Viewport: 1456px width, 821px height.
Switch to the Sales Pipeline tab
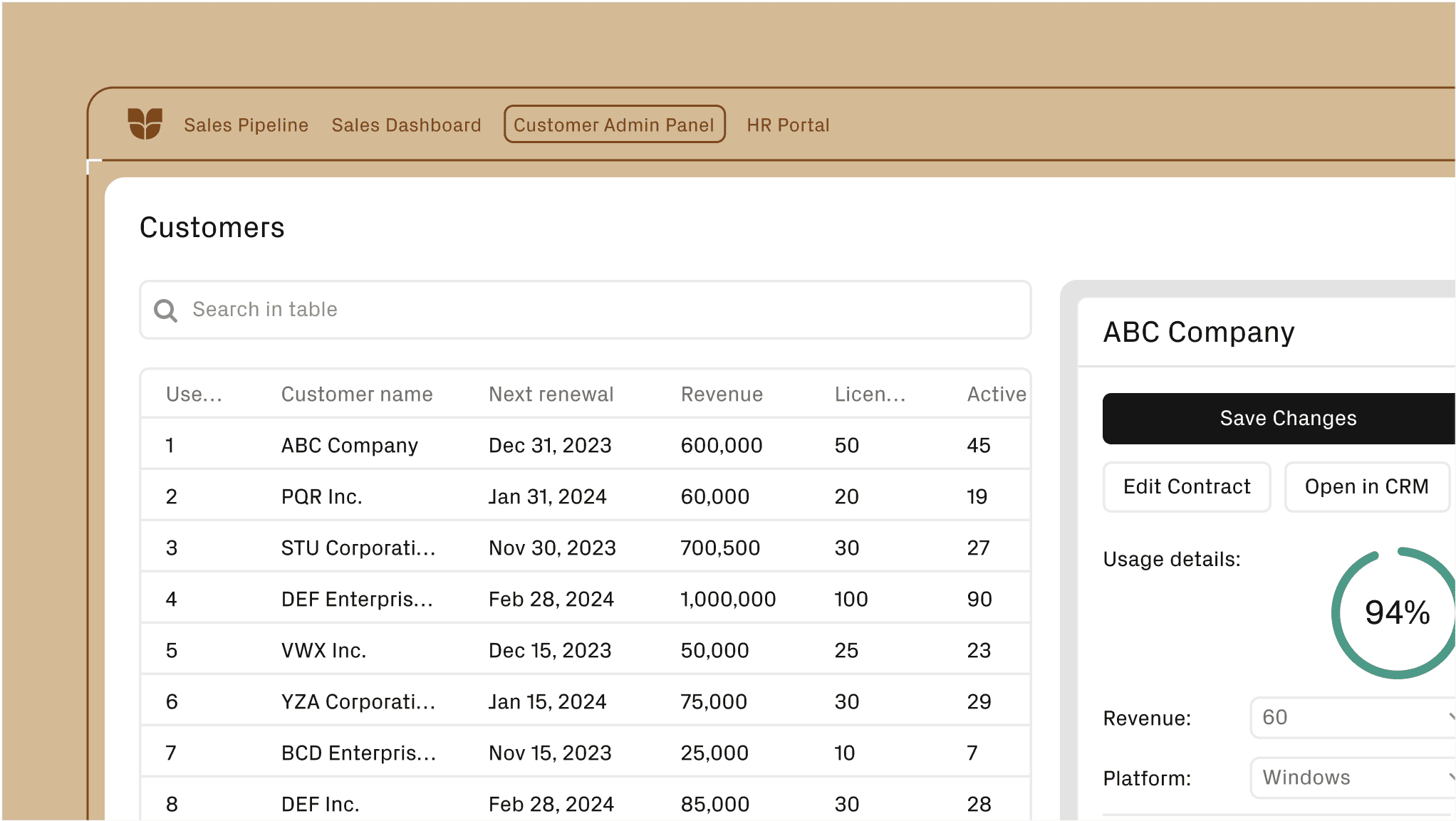[x=246, y=125]
